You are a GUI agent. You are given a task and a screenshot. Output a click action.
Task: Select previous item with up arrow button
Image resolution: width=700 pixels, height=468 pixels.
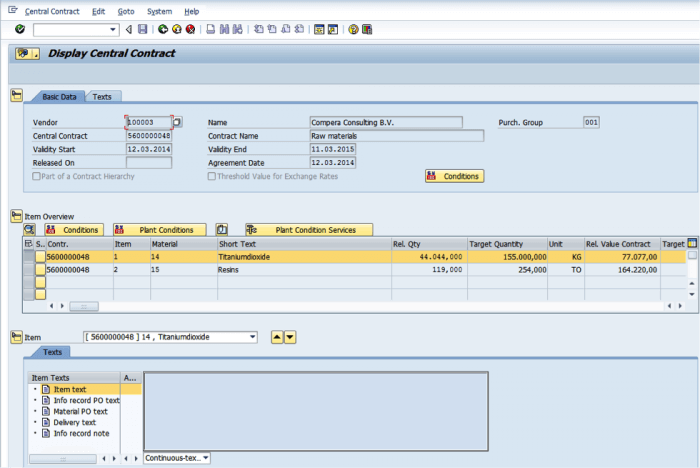point(277,337)
